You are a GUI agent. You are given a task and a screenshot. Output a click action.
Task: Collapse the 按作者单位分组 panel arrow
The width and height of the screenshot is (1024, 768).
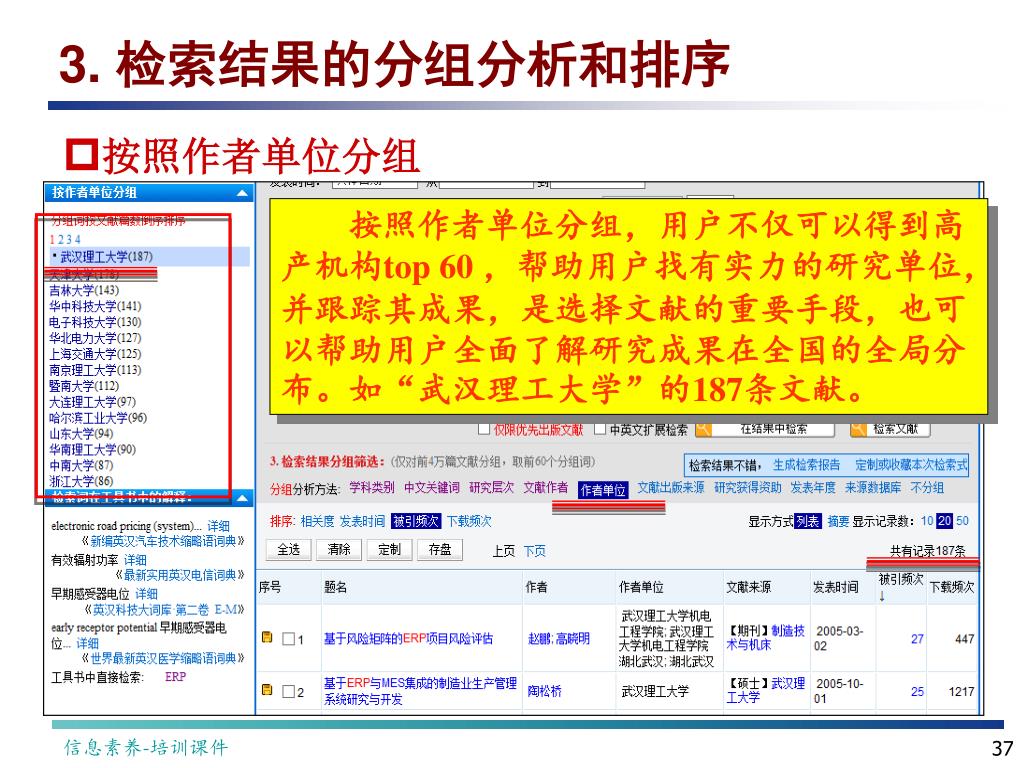(242, 193)
